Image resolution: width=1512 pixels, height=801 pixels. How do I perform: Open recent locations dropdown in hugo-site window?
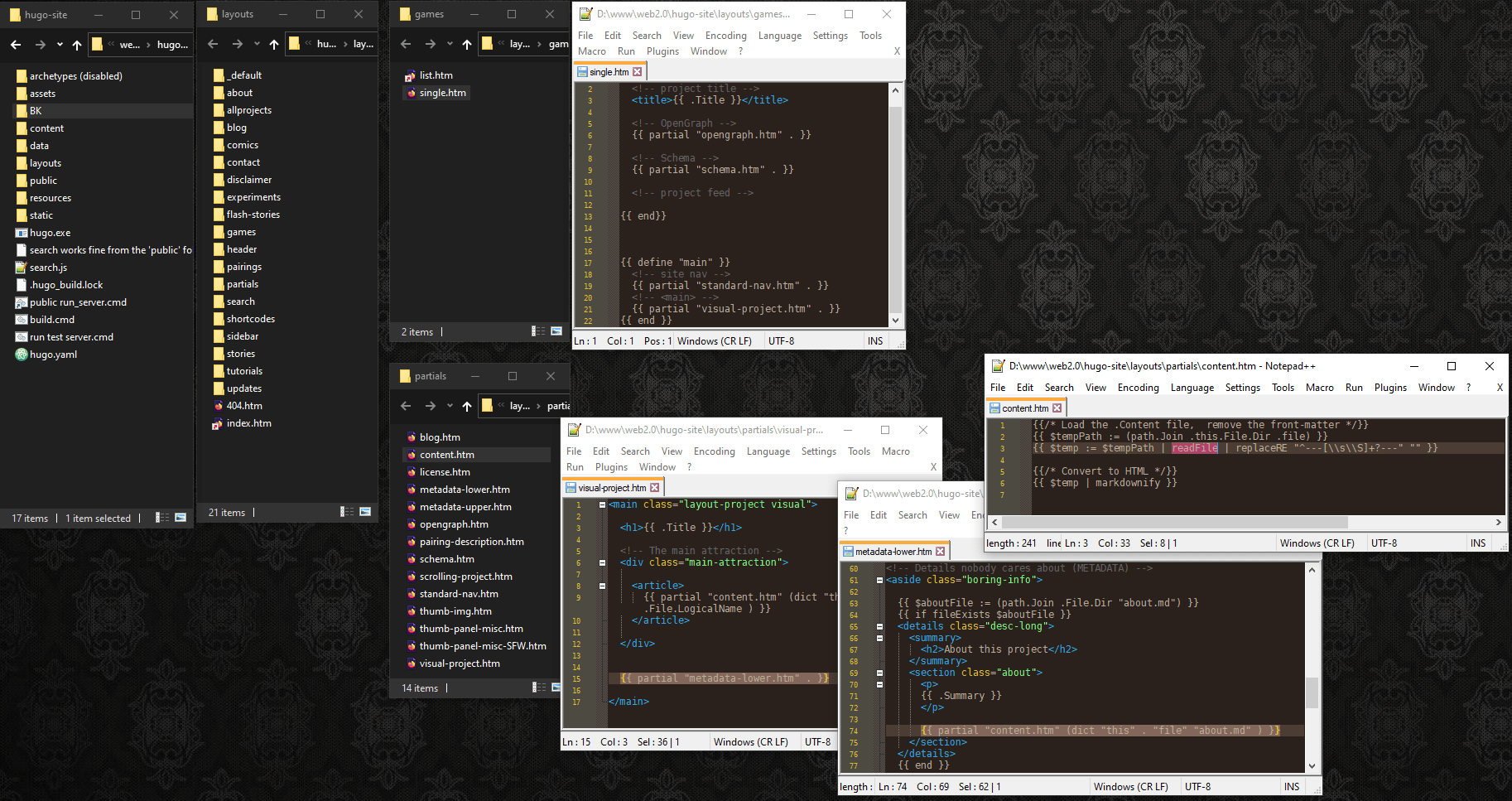(x=60, y=45)
